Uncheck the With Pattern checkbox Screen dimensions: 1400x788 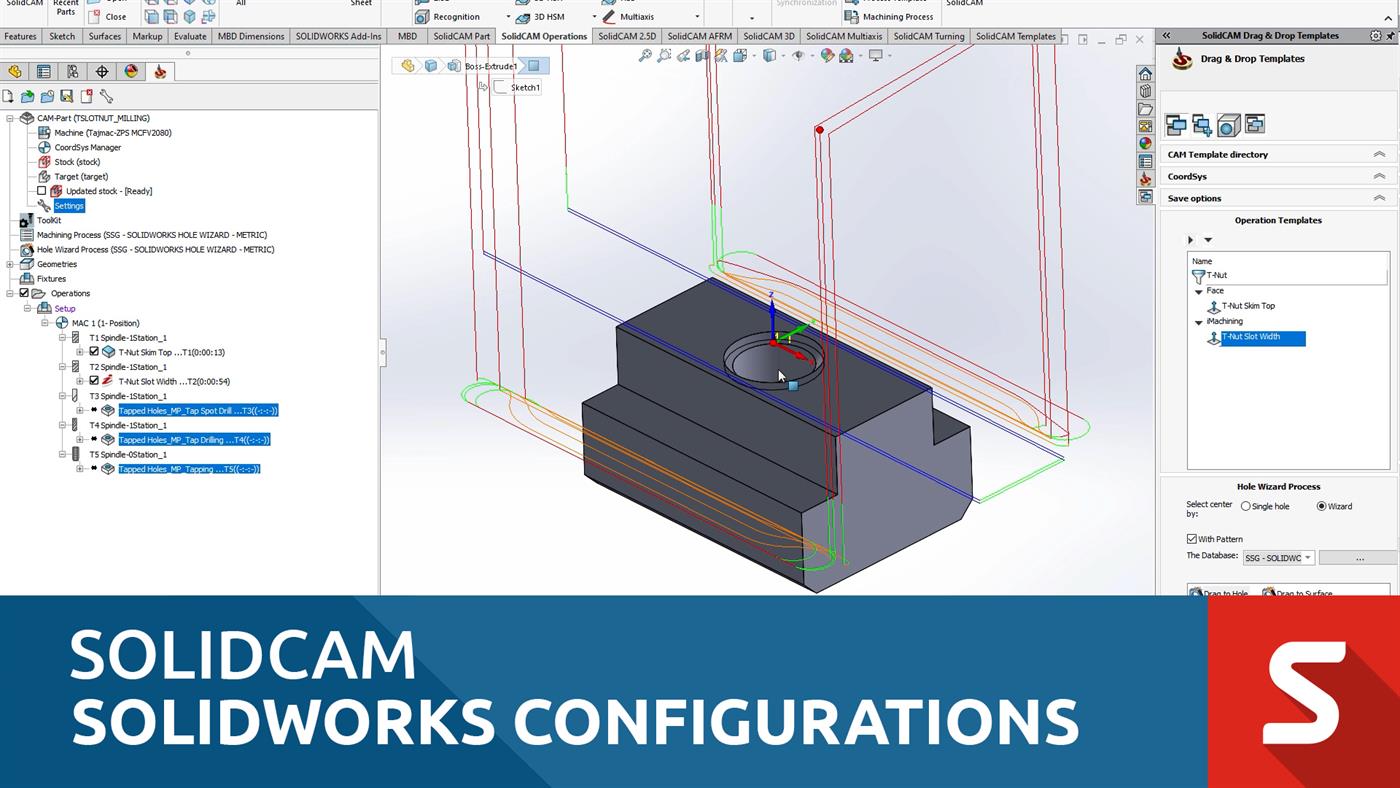tap(1192, 538)
